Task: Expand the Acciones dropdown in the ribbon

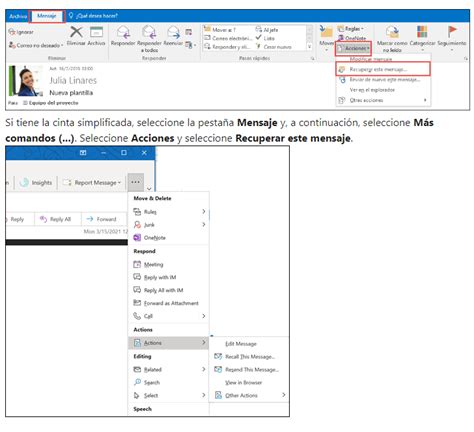Action: click(353, 48)
